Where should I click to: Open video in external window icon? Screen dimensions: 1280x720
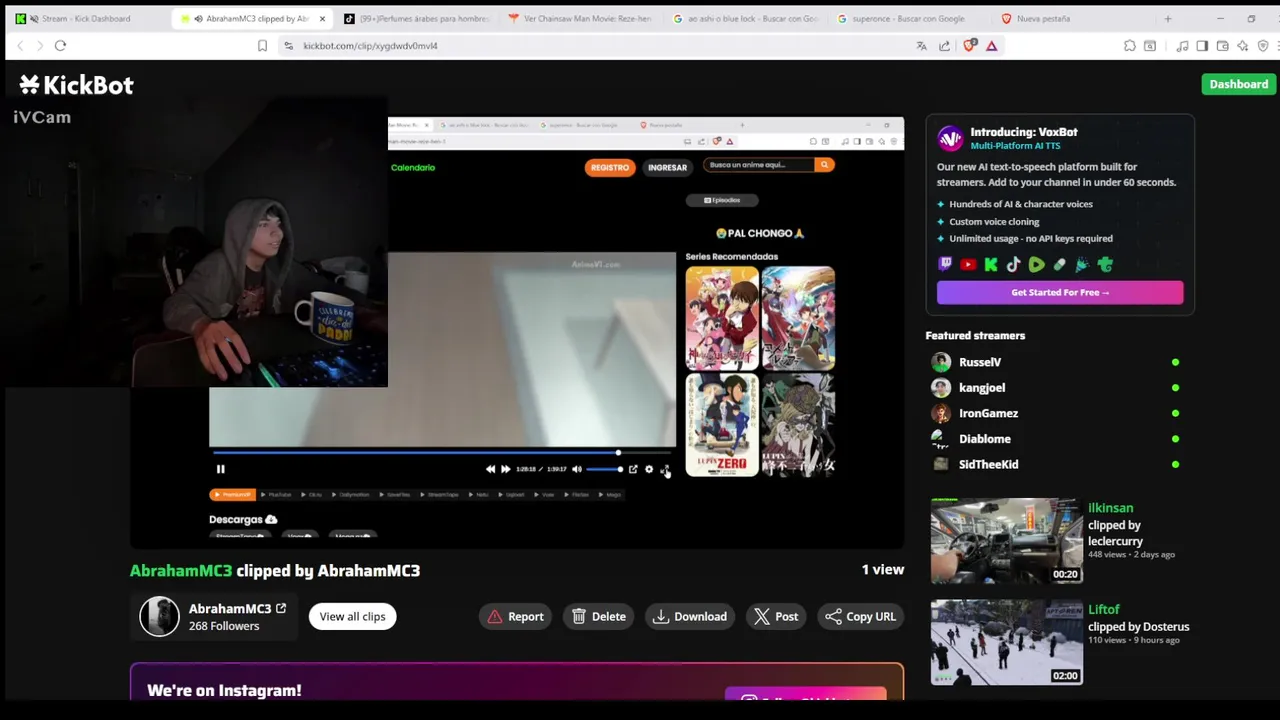633,469
